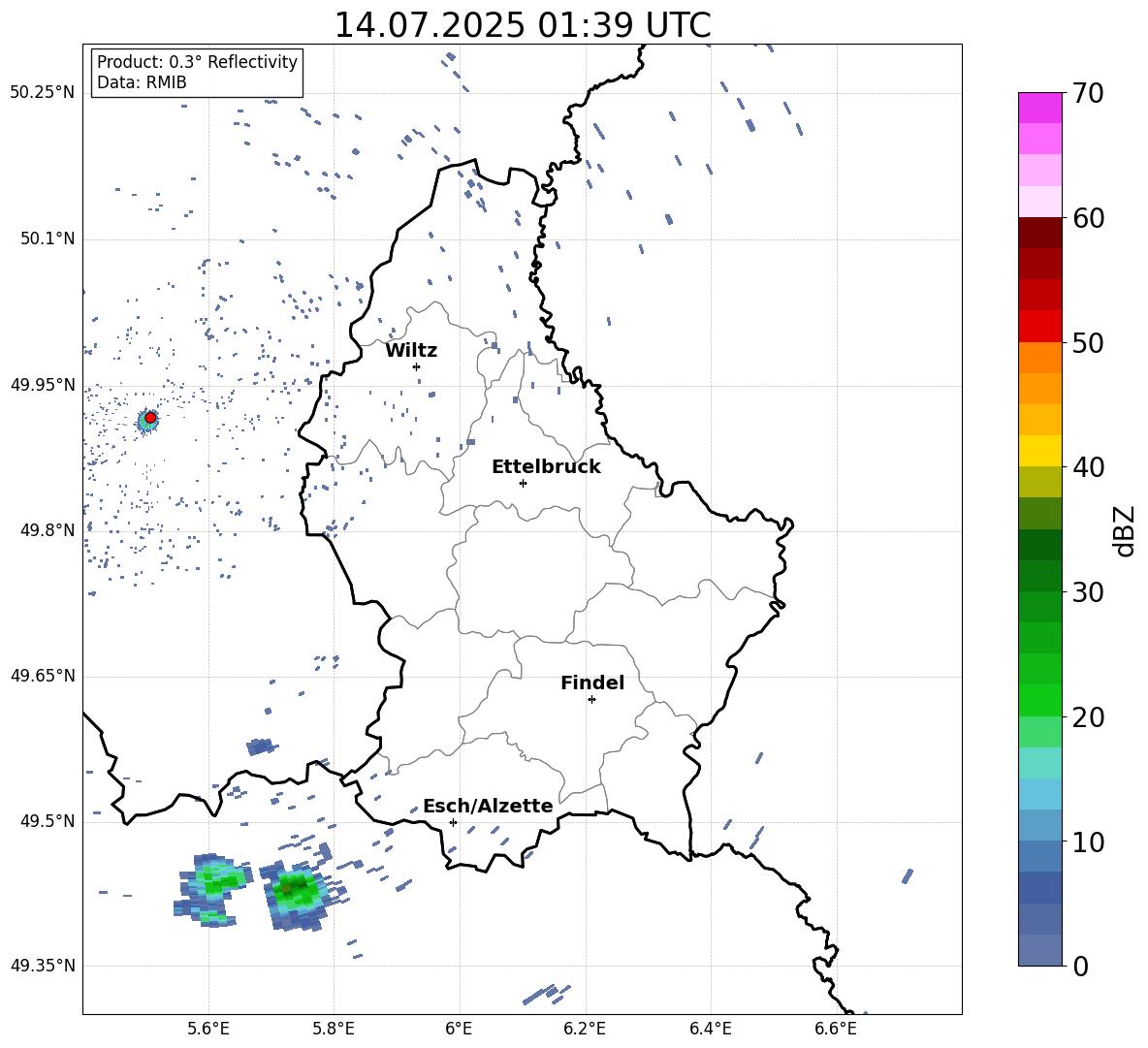Click the Ettelbruck cross marker
This screenshot has width=1148, height=1048.
(x=523, y=483)
